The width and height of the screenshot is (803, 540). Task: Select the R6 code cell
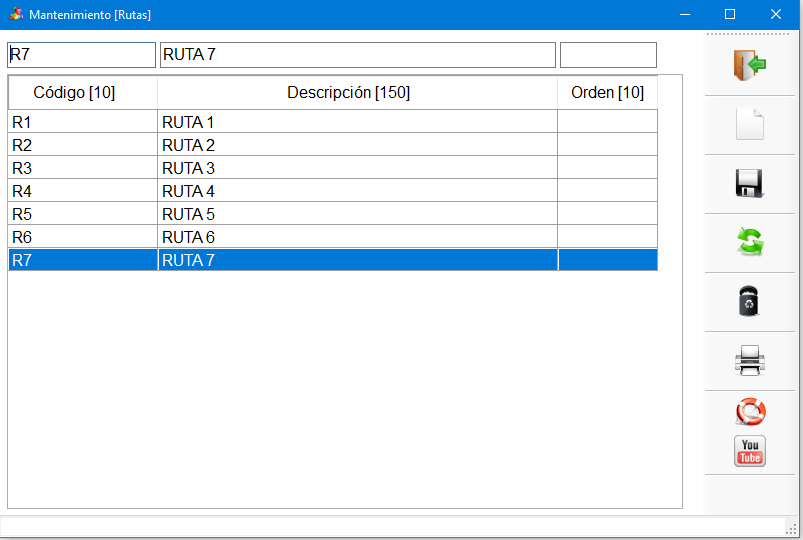pyautogui.click(x=83, y=237)
